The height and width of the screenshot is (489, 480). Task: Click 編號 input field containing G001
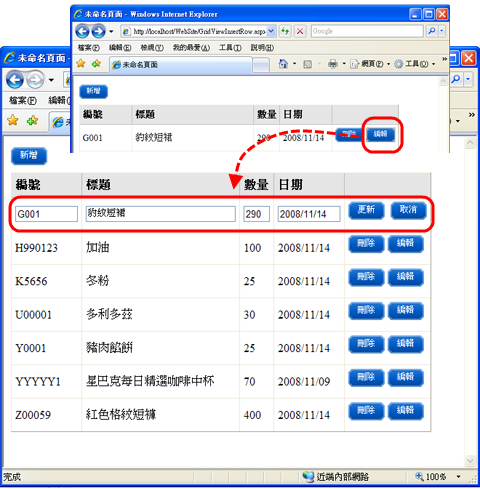(46, 214)
